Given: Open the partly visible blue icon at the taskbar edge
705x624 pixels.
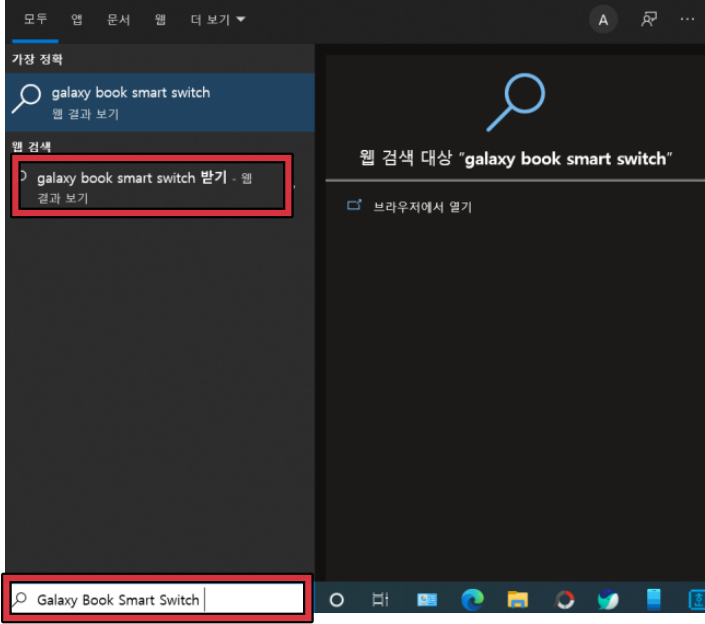Looking at the screenshot, I should pos(696,600).
